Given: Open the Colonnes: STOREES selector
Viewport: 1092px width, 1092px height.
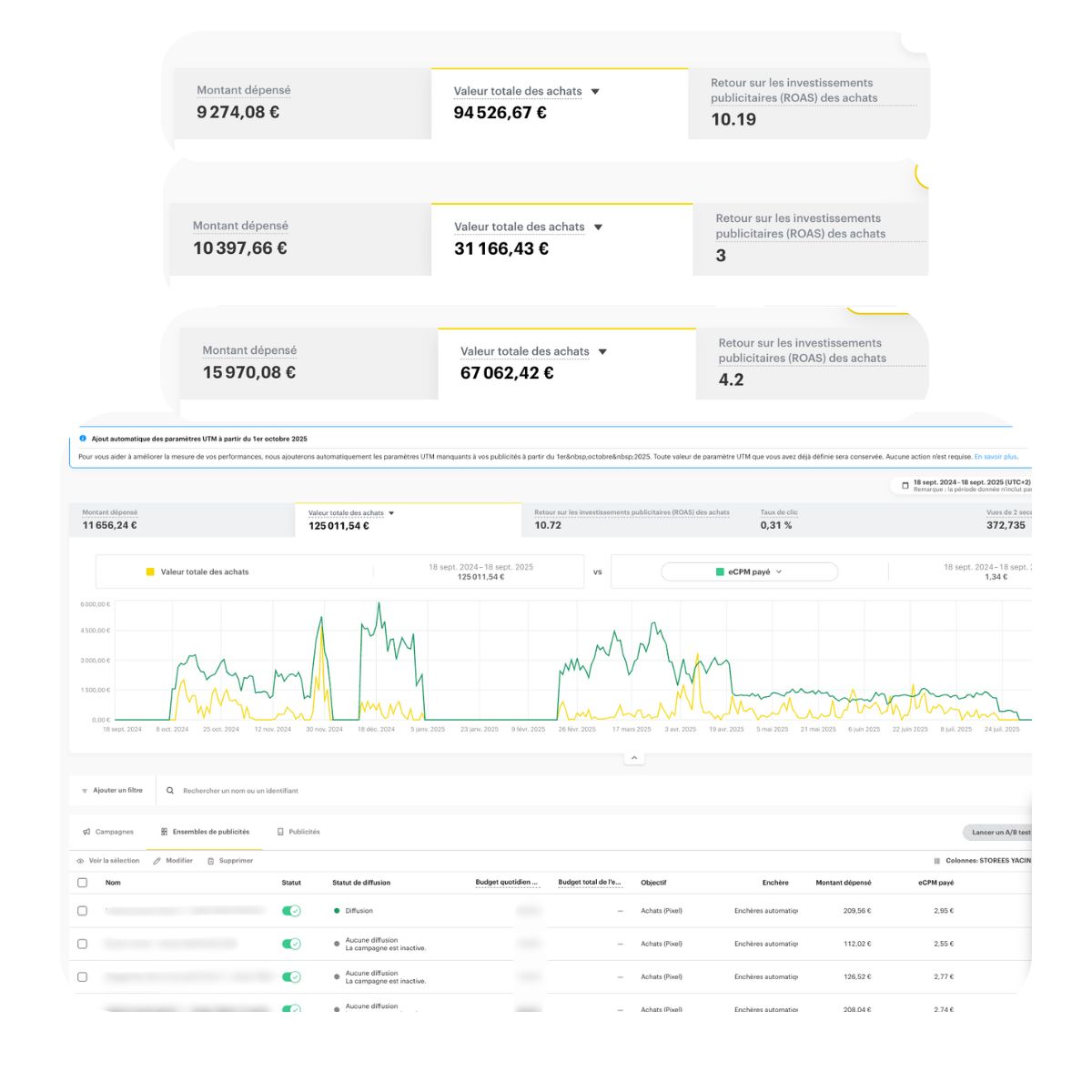Looking at the screenshot, I should (x=983, y=861).
